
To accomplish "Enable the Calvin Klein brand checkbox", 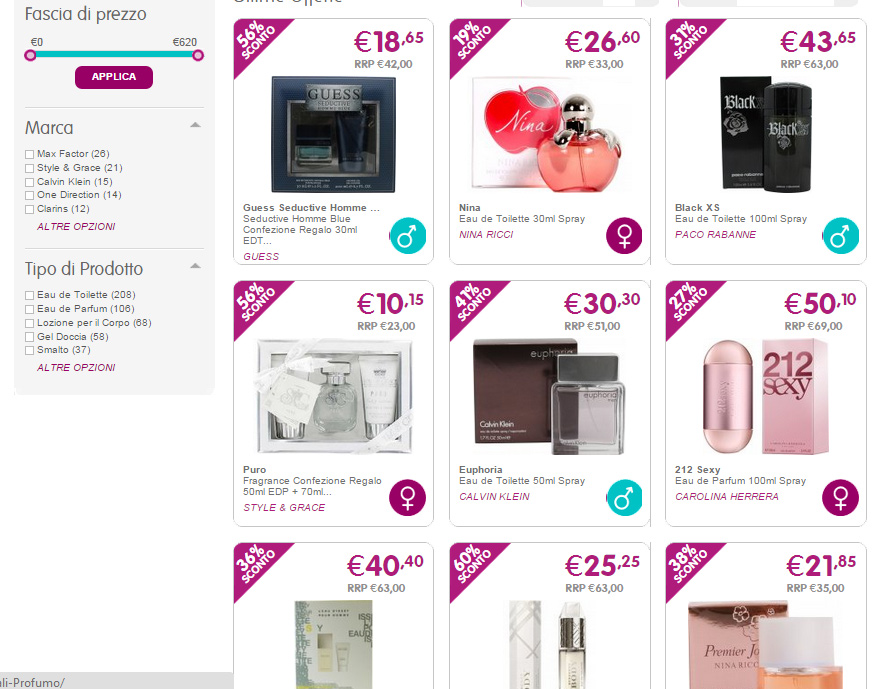I will click(x=29, y=182).
